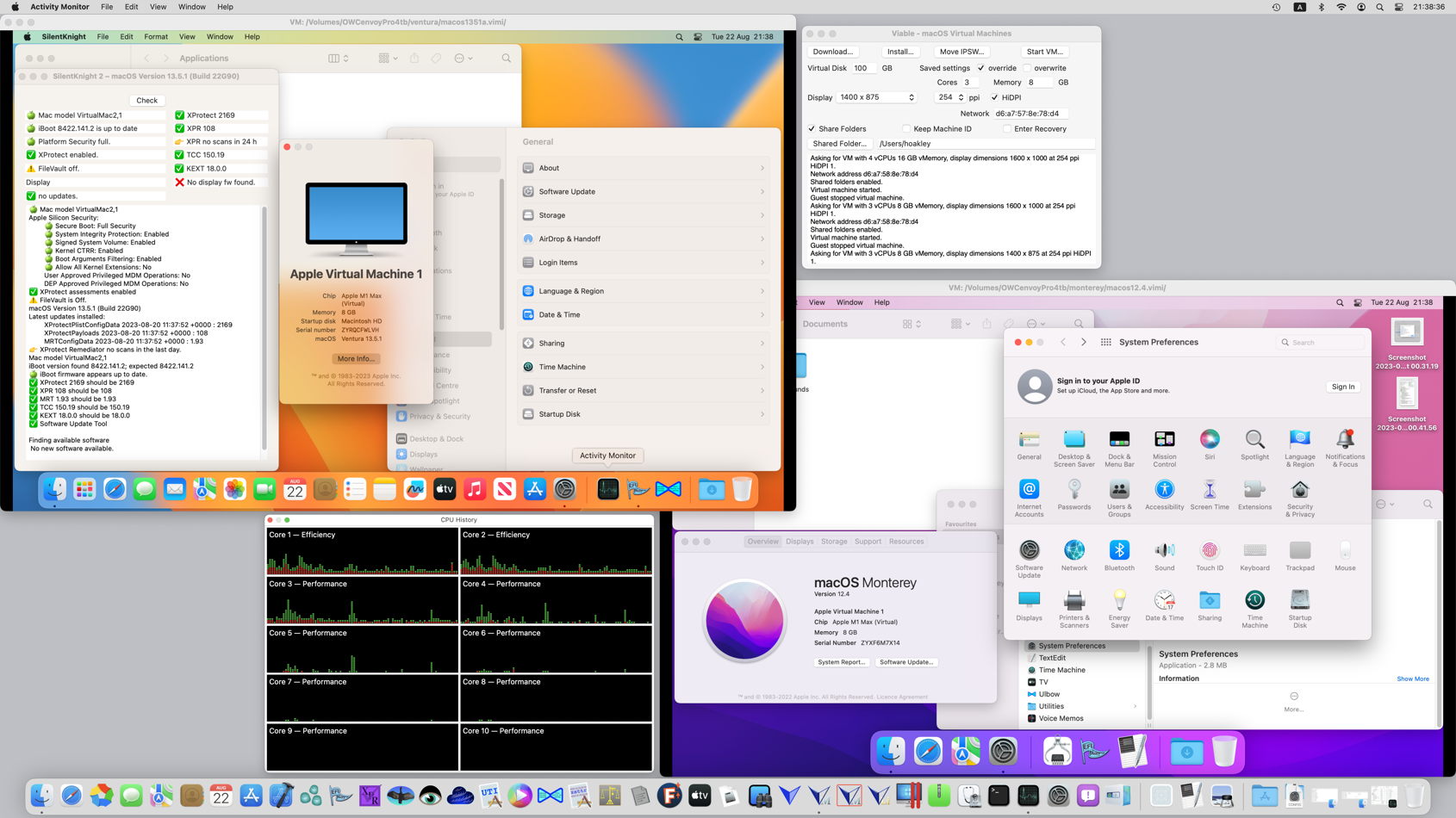The width and height of the screenshot is (1456, 818).
Task: Open Spotlight from the menu bar
Action: pos(1378,7)
